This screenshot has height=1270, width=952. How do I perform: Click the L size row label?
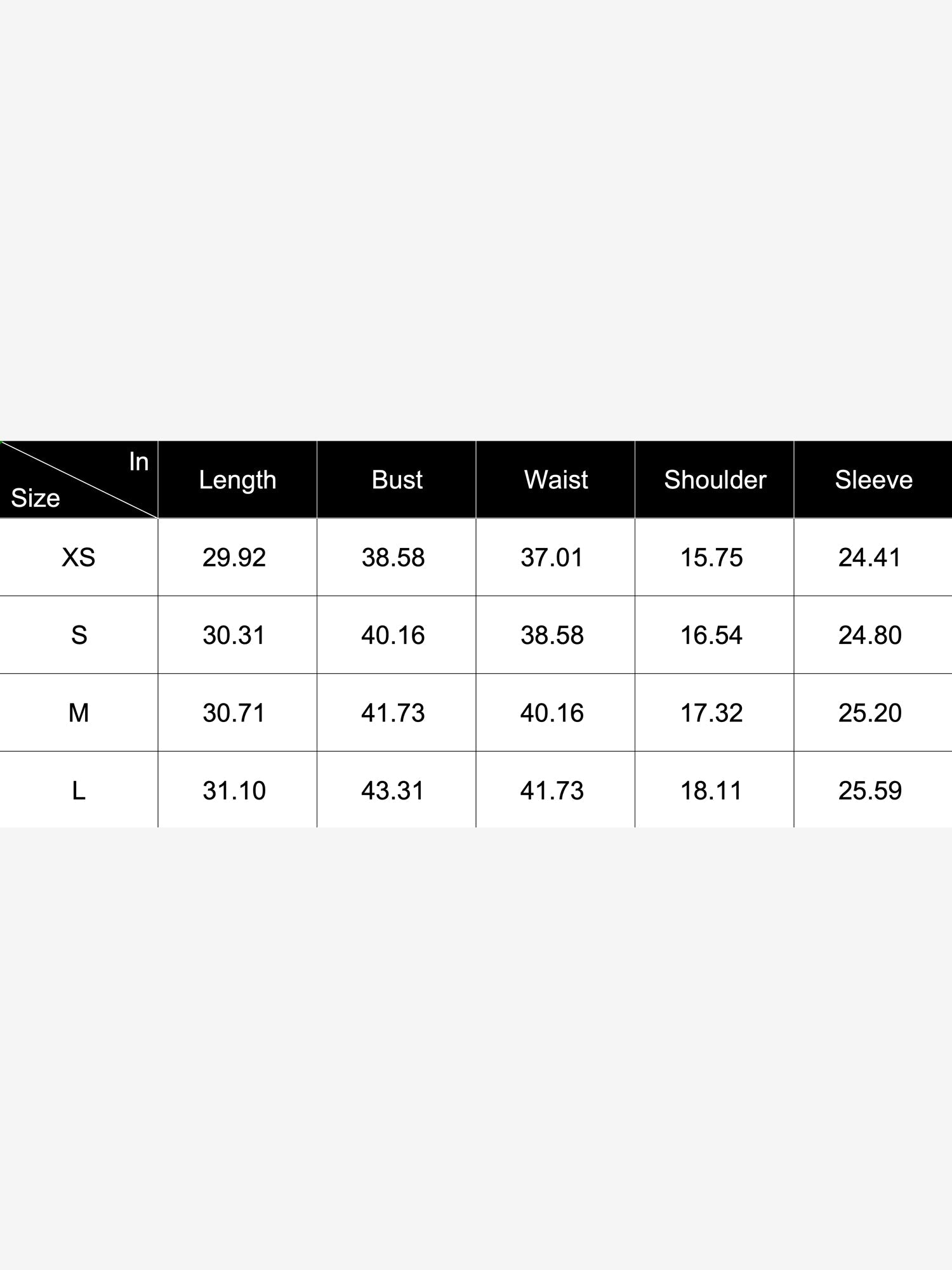79,791
